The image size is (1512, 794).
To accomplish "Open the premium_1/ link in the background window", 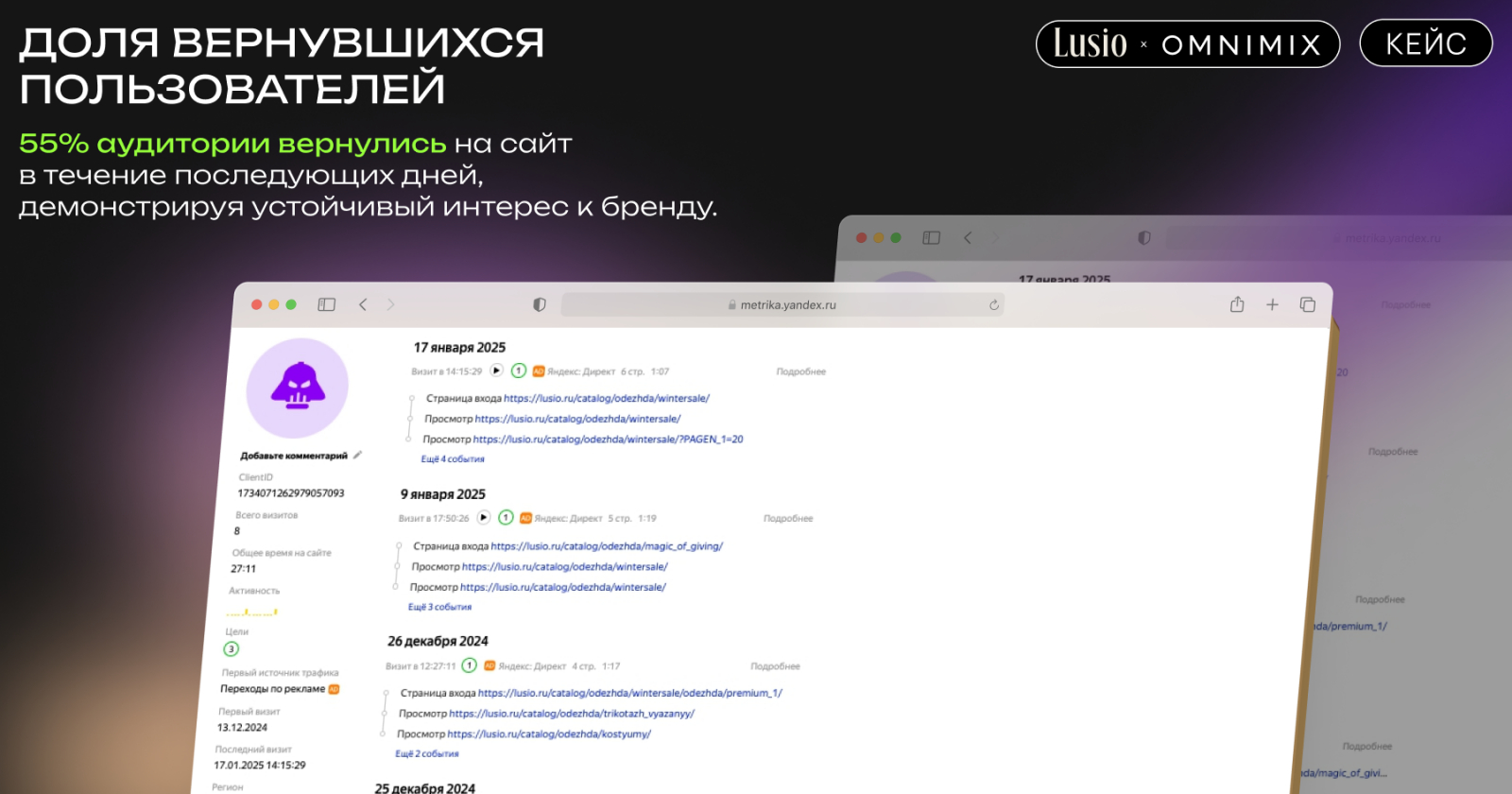I will pyautogui.click(x=1349, y=627).
